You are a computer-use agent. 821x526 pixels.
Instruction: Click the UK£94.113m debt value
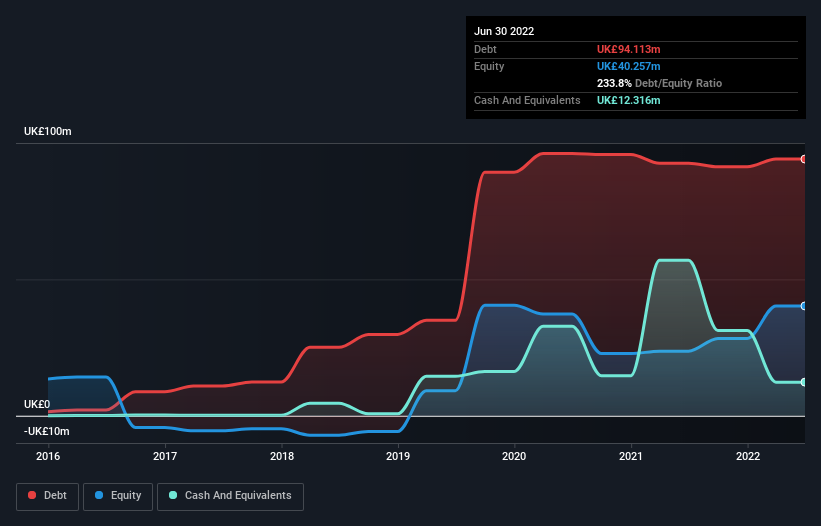point(628,49)
